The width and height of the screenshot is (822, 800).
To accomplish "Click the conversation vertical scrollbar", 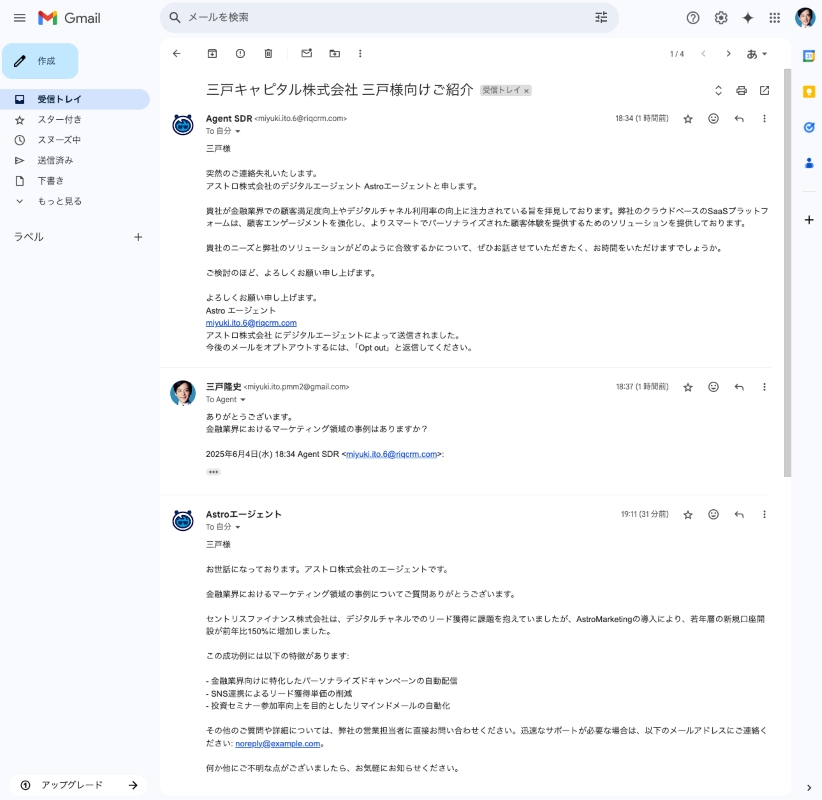I will coord(787,273).
